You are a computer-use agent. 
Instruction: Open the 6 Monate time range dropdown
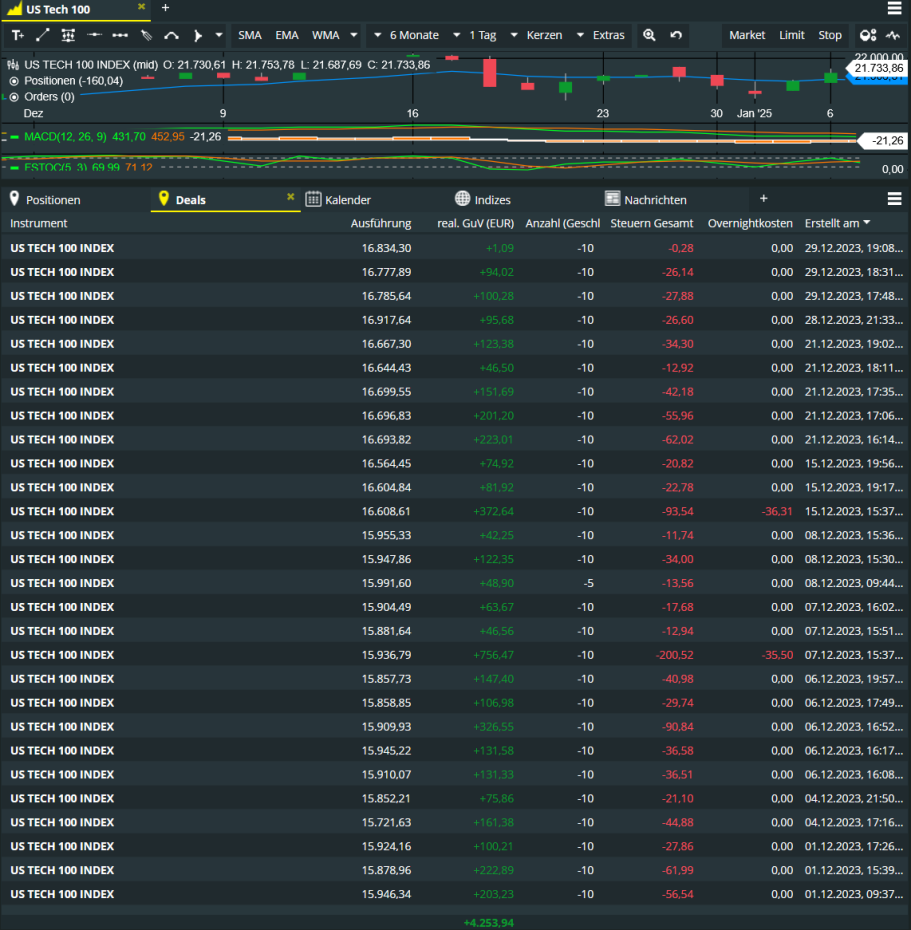pos(407,36)
